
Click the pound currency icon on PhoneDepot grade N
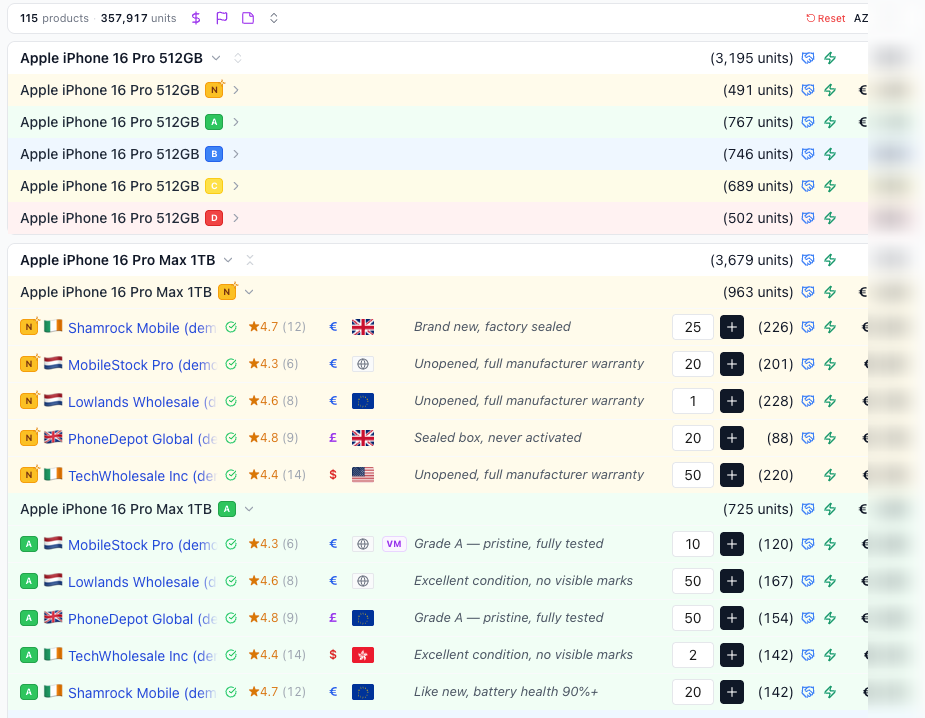click(x=333, y=438)
